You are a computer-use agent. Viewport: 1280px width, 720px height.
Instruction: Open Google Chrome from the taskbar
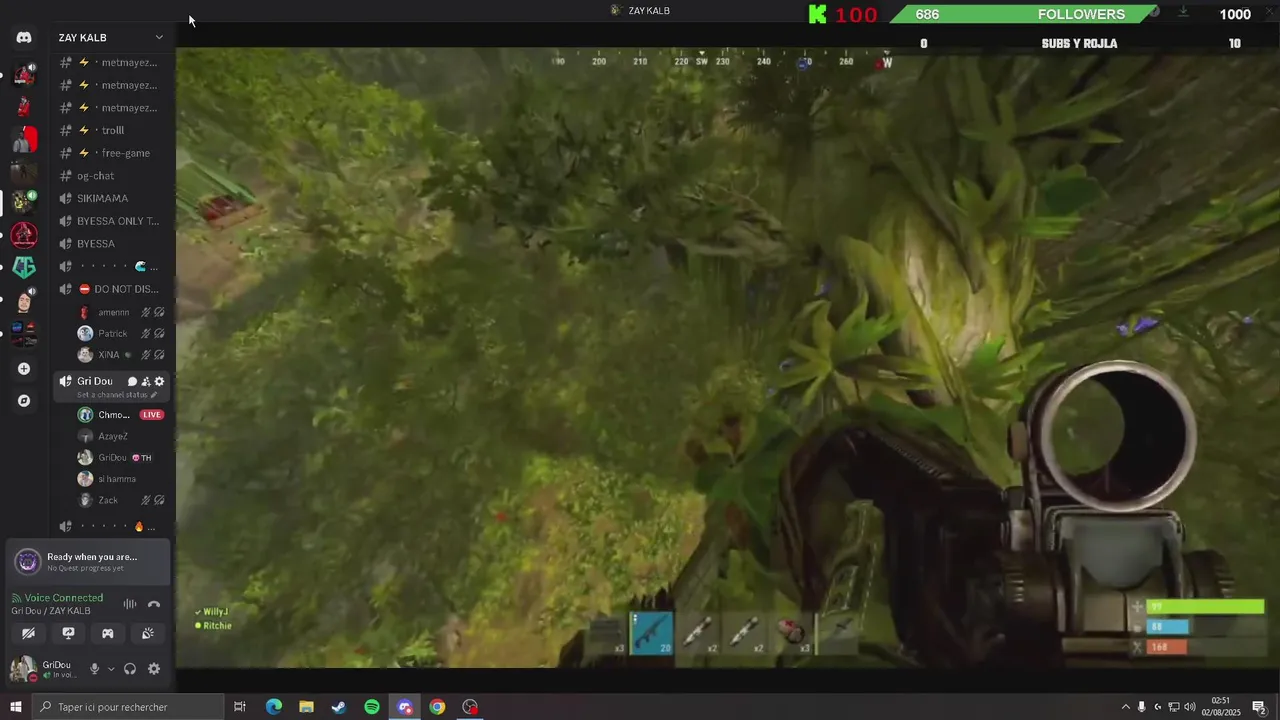pyautogui.click(x=437, y=707)
